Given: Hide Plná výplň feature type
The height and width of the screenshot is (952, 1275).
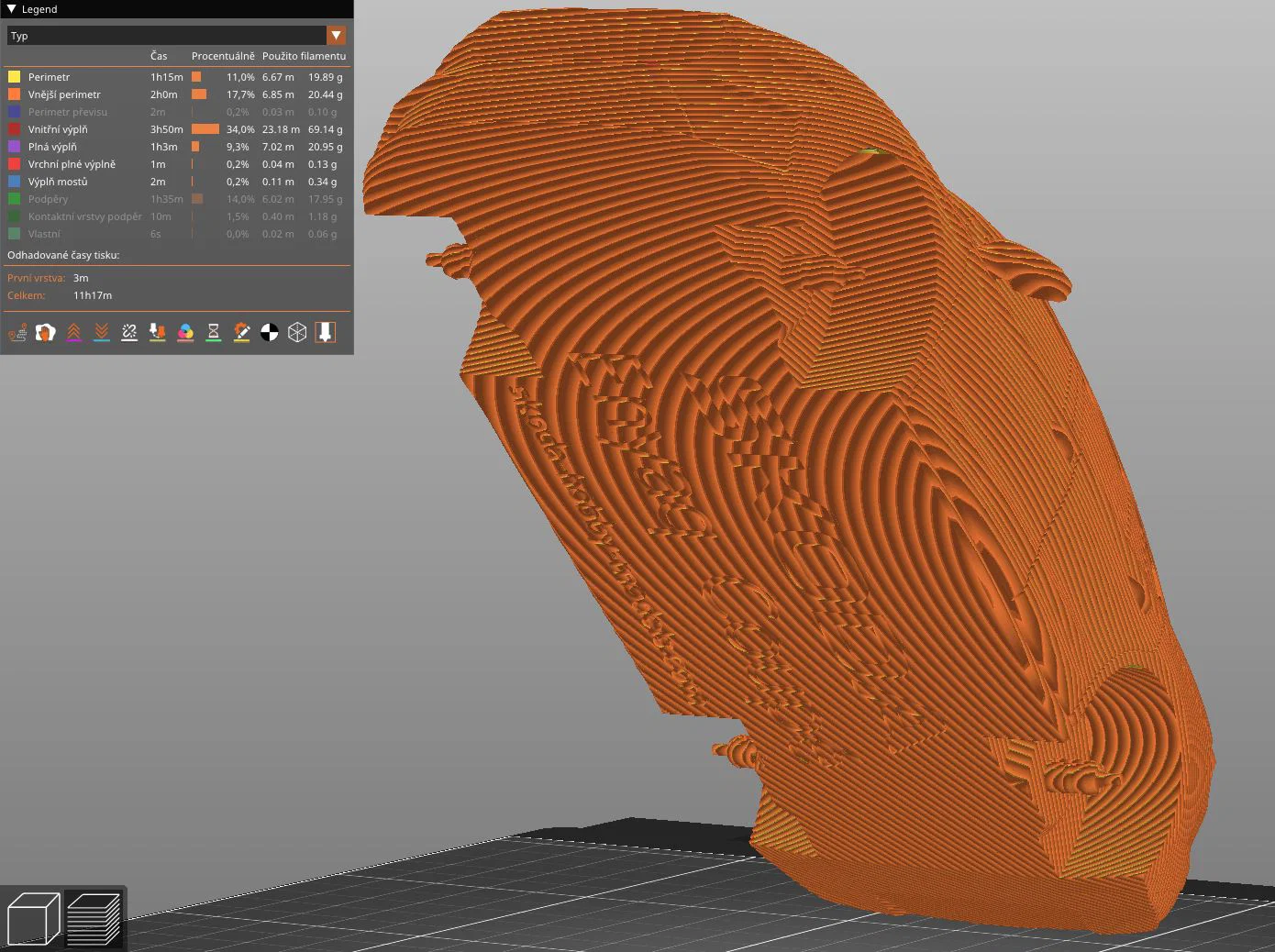Looking at the screenshot, I should 175,147.
